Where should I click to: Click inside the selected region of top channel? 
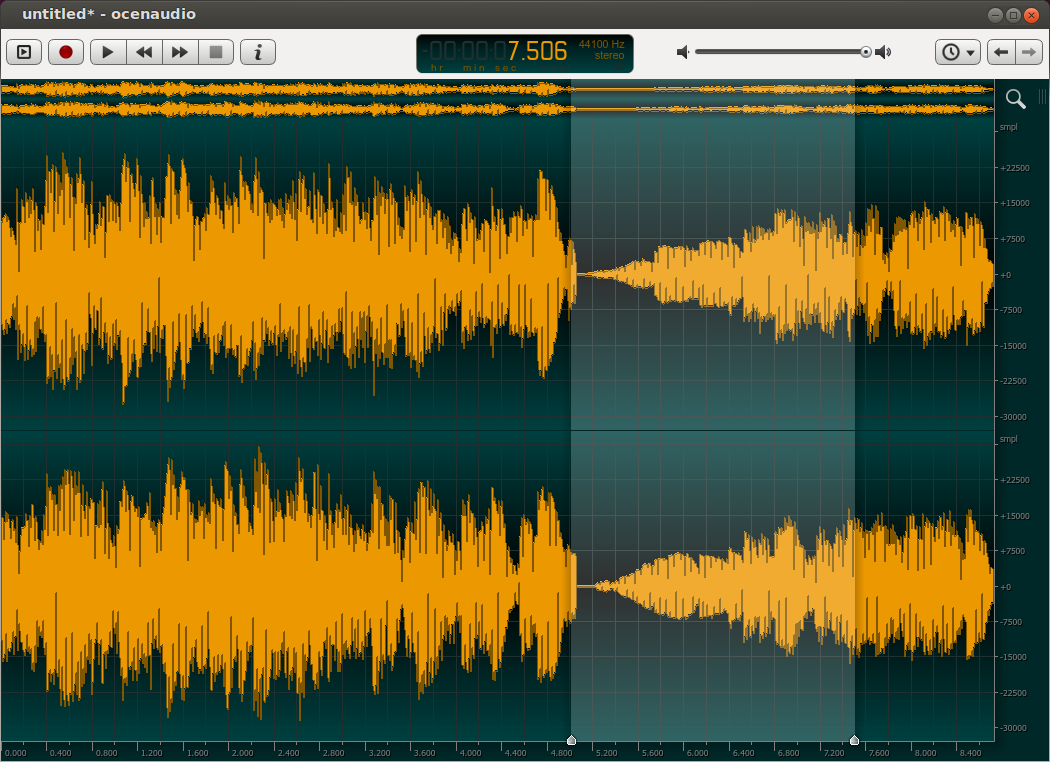712,275
